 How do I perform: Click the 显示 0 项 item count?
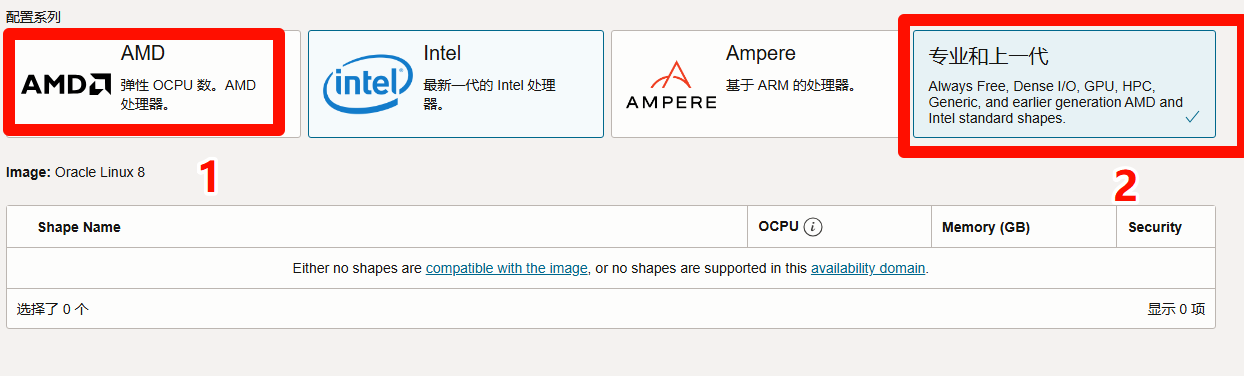(x=1176, y=309)
